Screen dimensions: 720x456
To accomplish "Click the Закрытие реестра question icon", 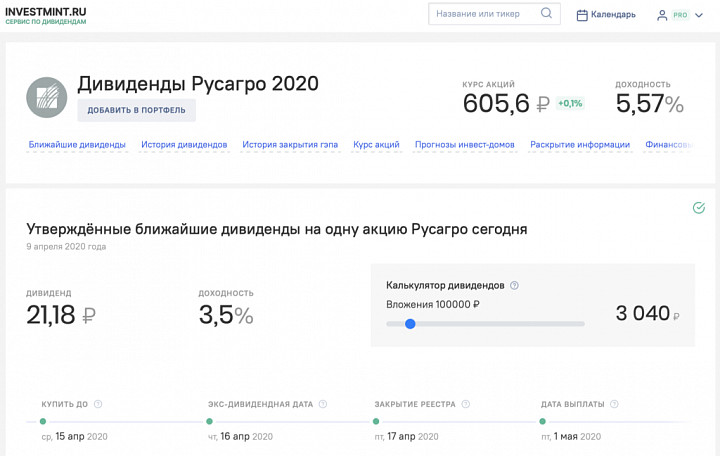I will click(x=466, y=404).
